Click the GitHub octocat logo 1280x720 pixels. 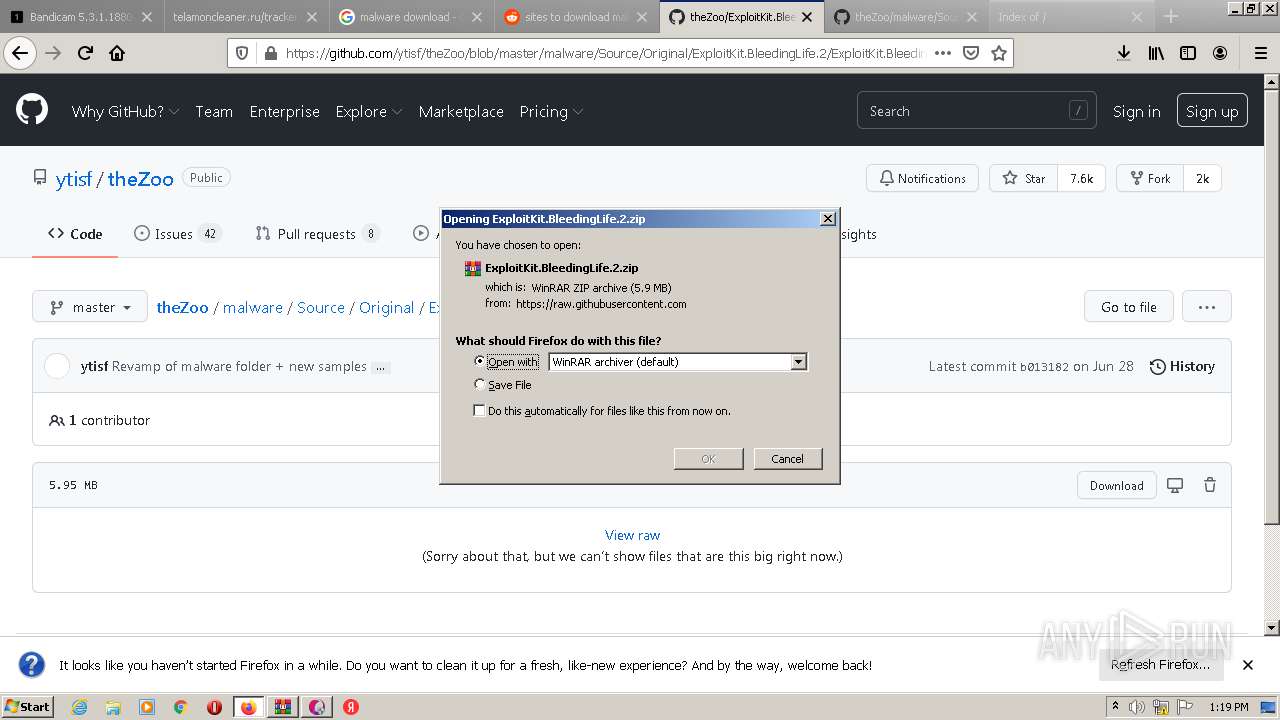pos(32,109)
